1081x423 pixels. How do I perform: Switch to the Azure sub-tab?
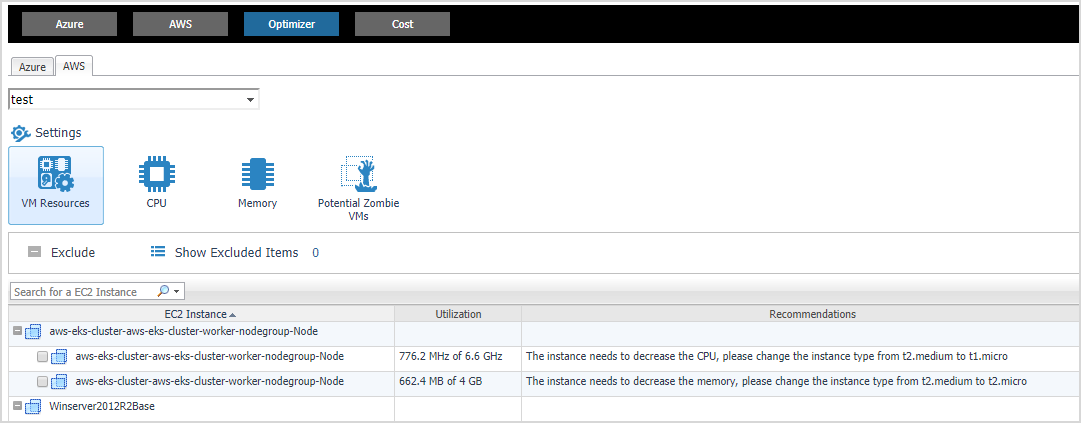tap(32, 67)
